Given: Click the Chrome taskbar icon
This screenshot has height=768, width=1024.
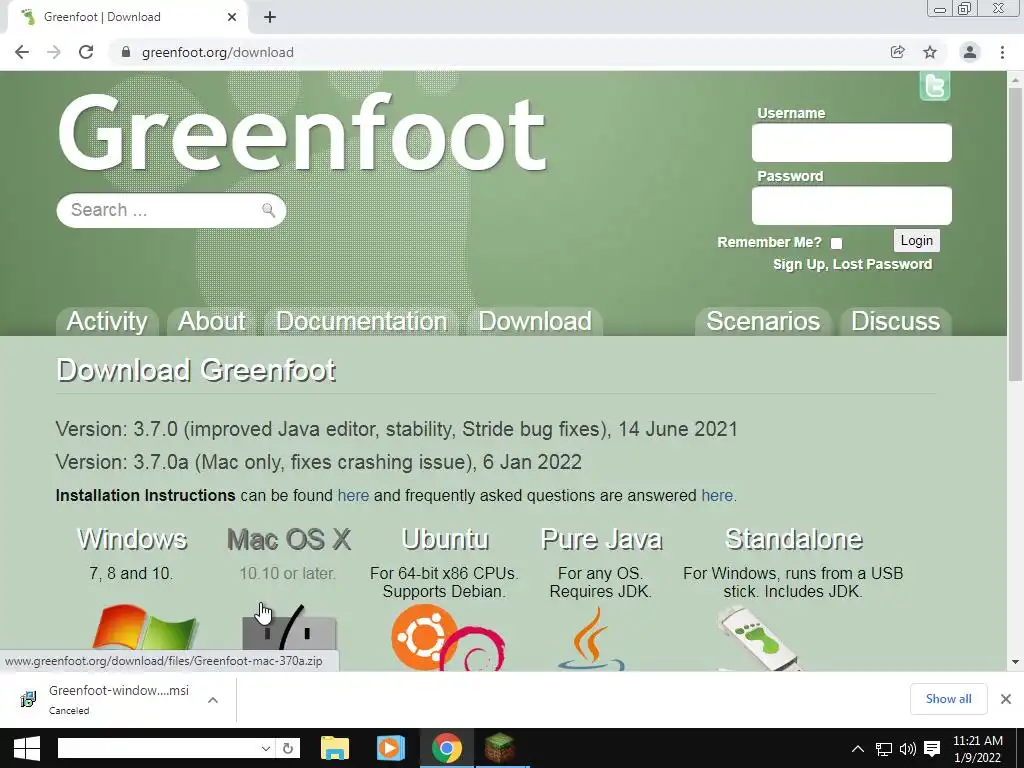Looking at the screenshot, I should pyautogui.click(x=447, y=748).
